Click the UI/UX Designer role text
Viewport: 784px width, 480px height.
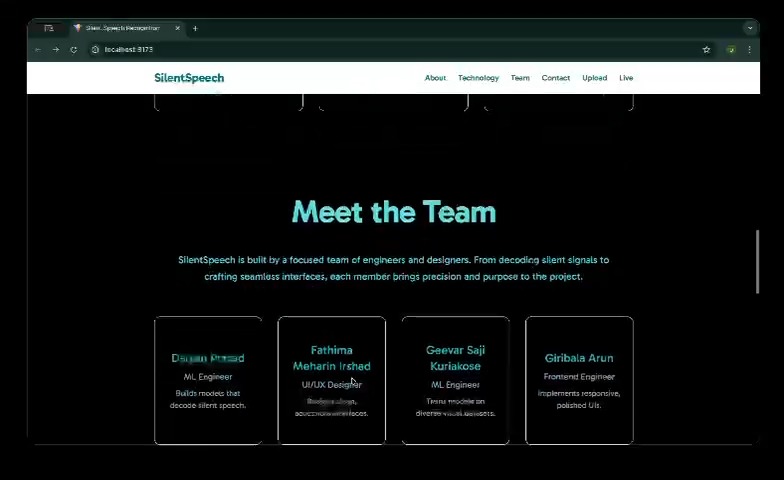click(x=332, y=385)
